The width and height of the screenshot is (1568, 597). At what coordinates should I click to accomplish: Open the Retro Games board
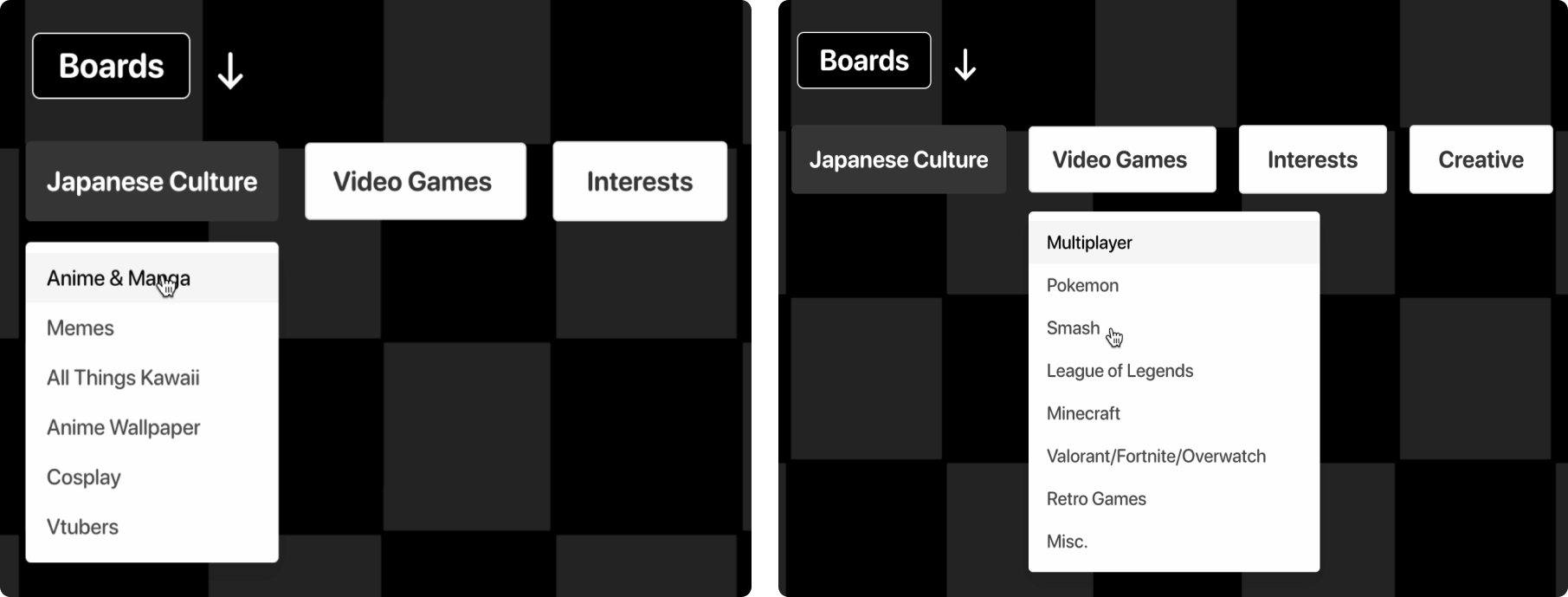pos(1096,499)
